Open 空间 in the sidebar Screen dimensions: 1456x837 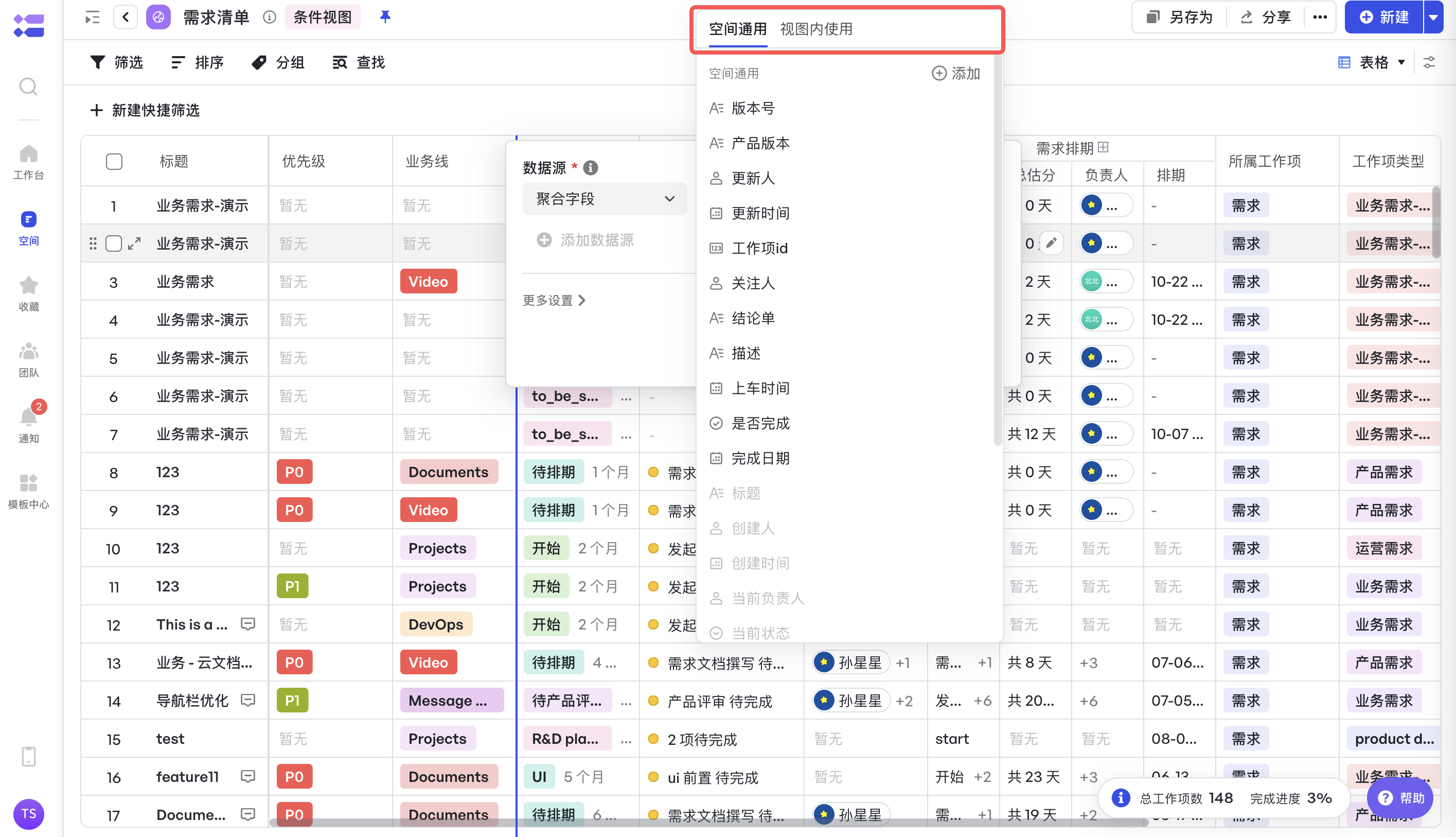(28, 228)
